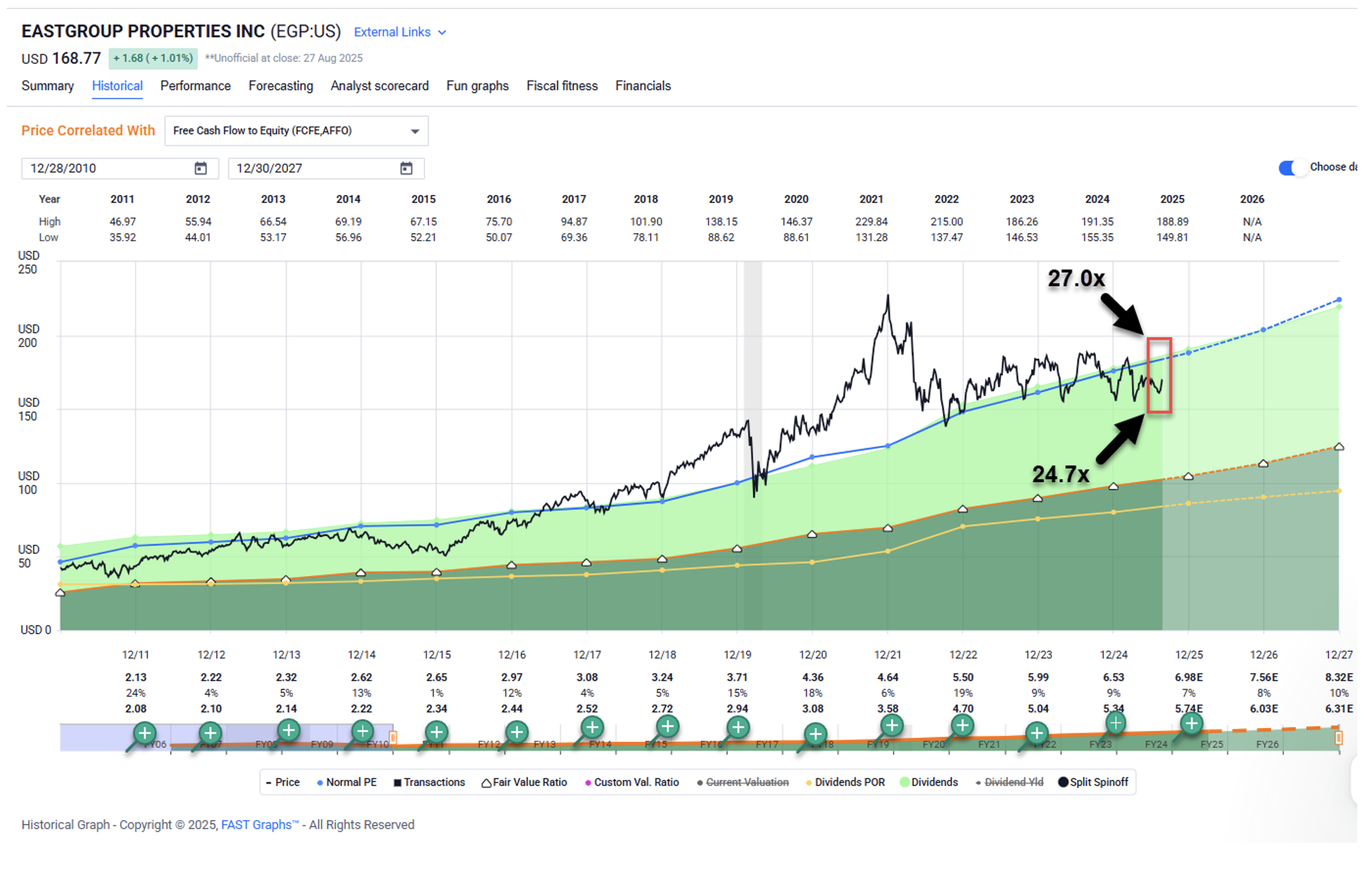Toggle Transactions in chart legend
This screenshot has width=1372, height=871.
click(x=430, y=783)
